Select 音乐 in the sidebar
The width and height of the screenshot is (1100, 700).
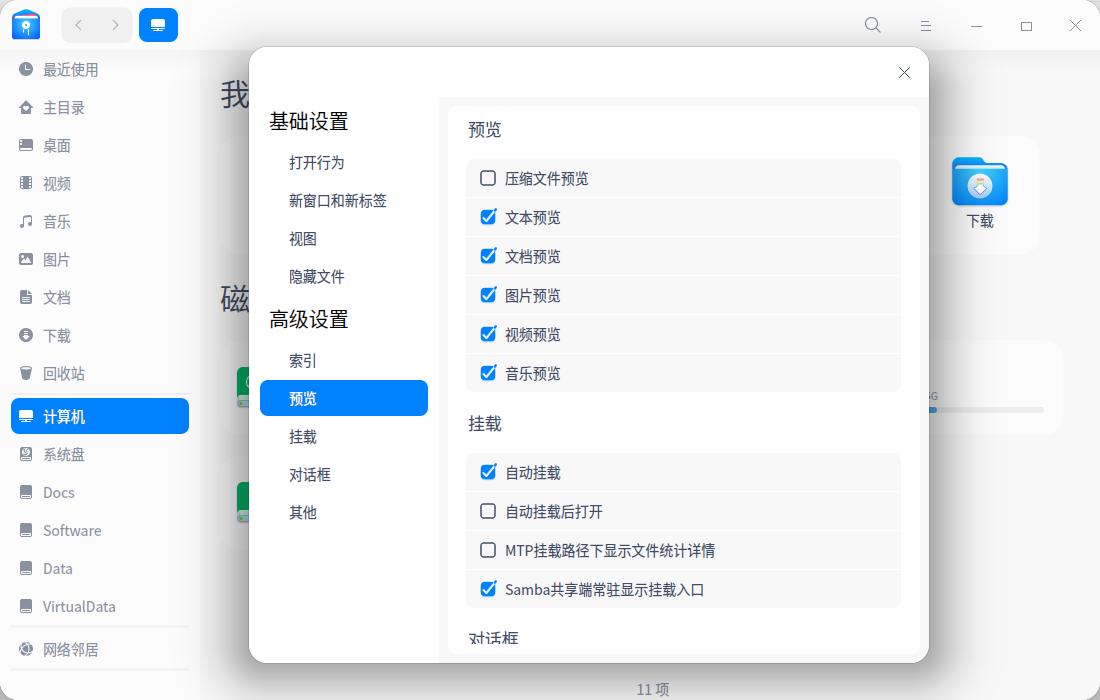coord(55,221)
